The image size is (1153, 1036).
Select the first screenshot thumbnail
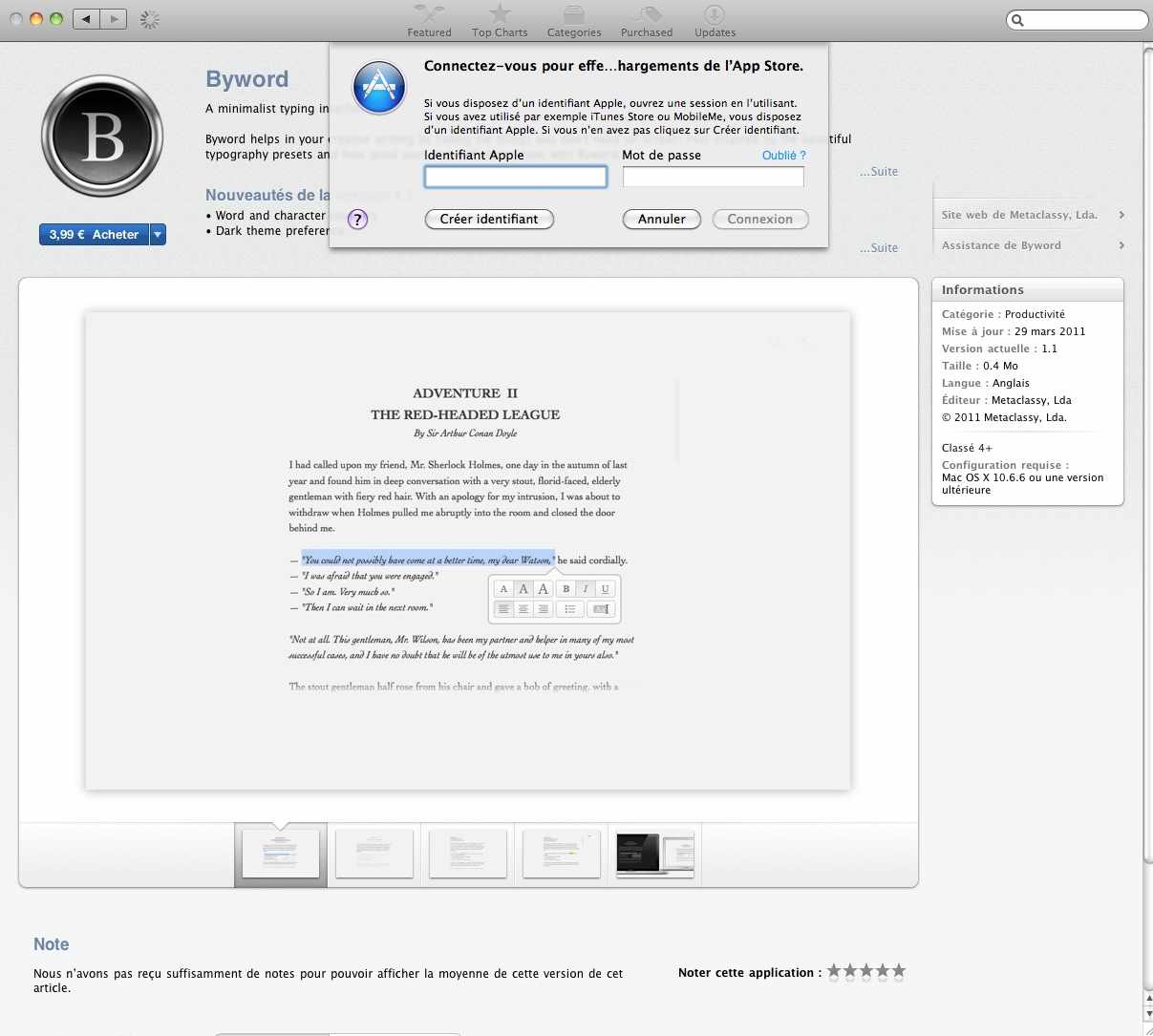[281, 854]
